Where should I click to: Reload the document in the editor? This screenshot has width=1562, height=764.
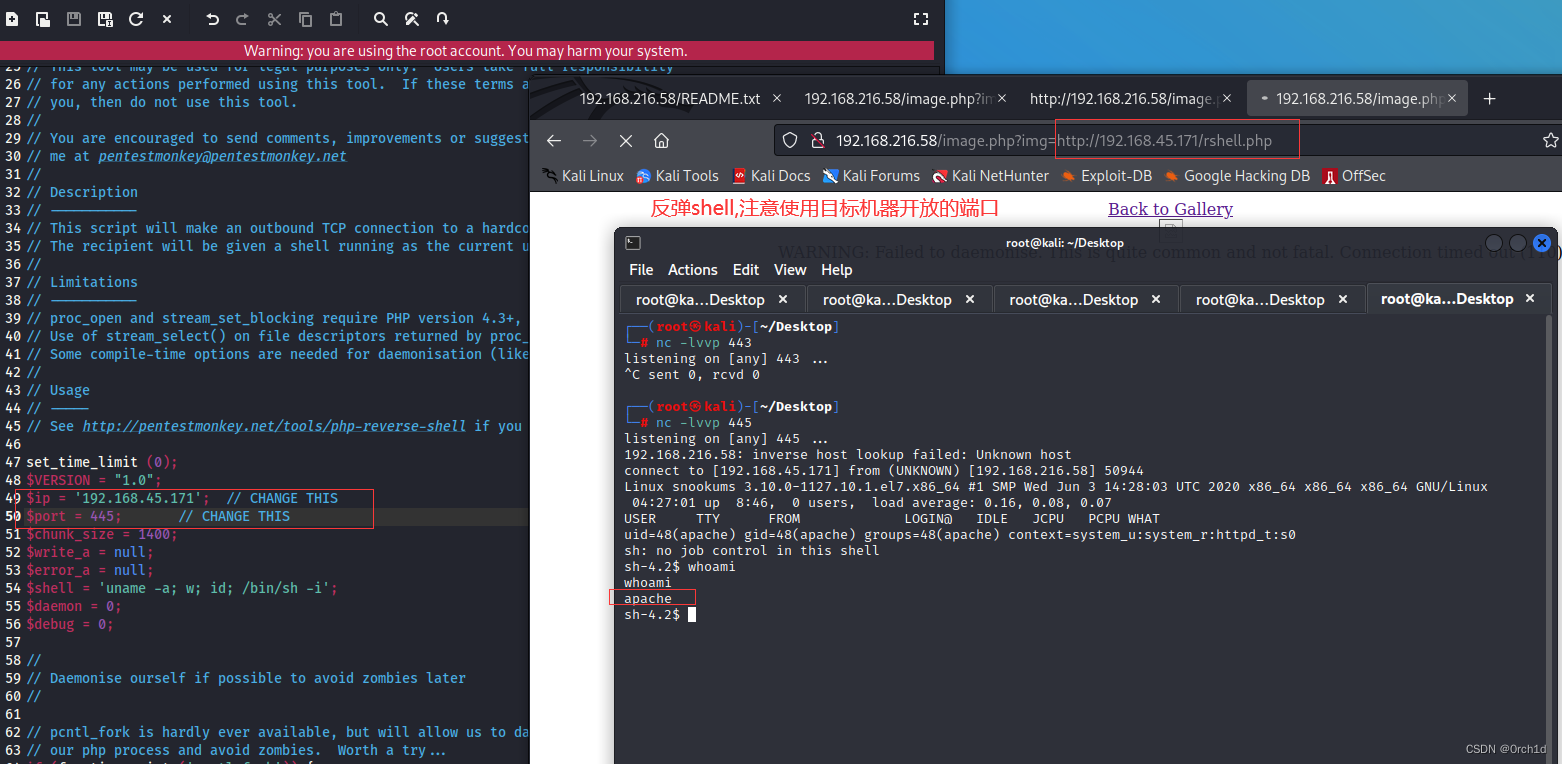[136, 19]
